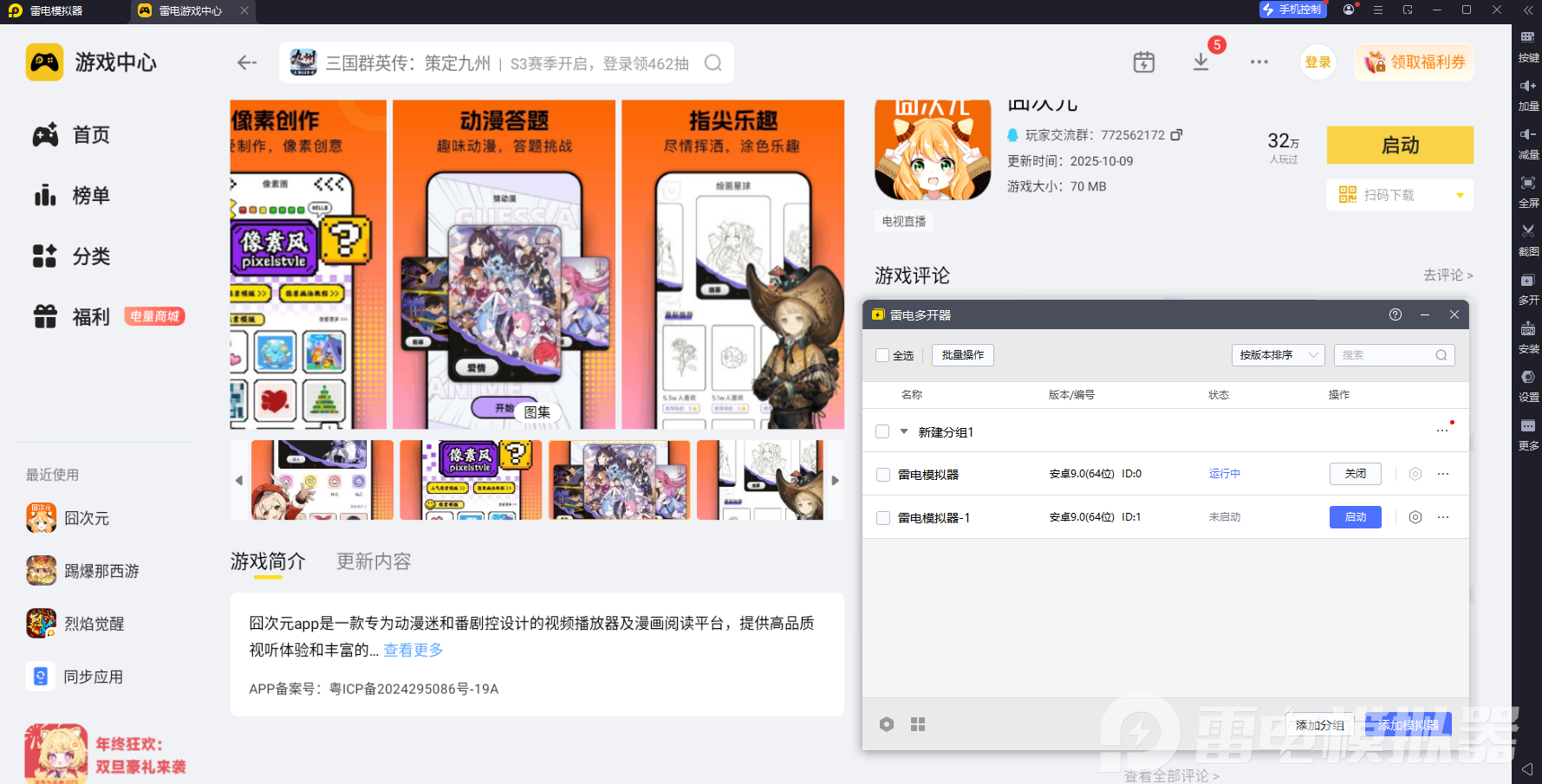The height and width of the screenshot is (784, 1542).
Task: Open 榜单 rankings in left navigation
Action: click(x=72, y=196)
